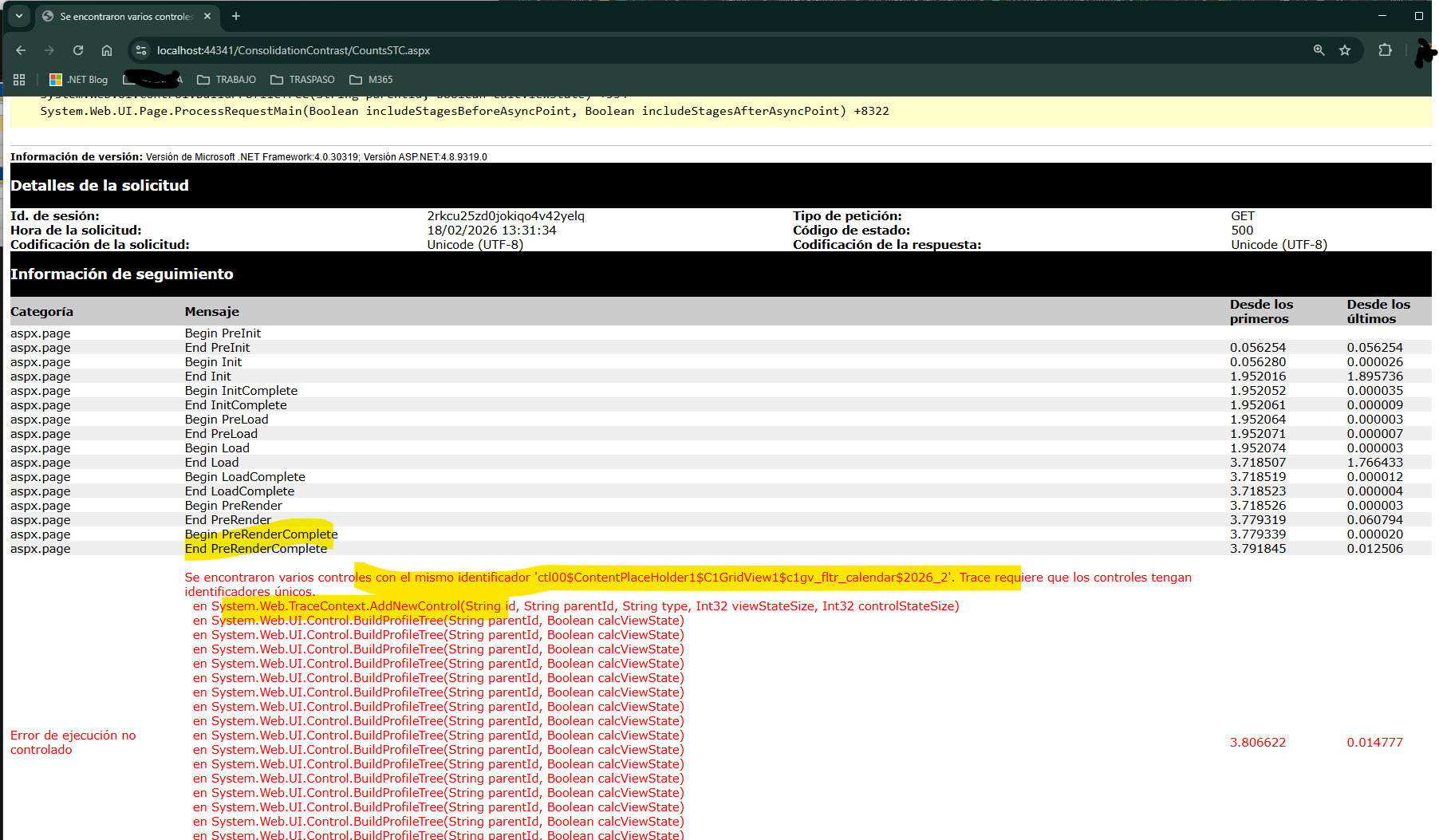
Task: Go to the browser home page
Action: (107, 50)
